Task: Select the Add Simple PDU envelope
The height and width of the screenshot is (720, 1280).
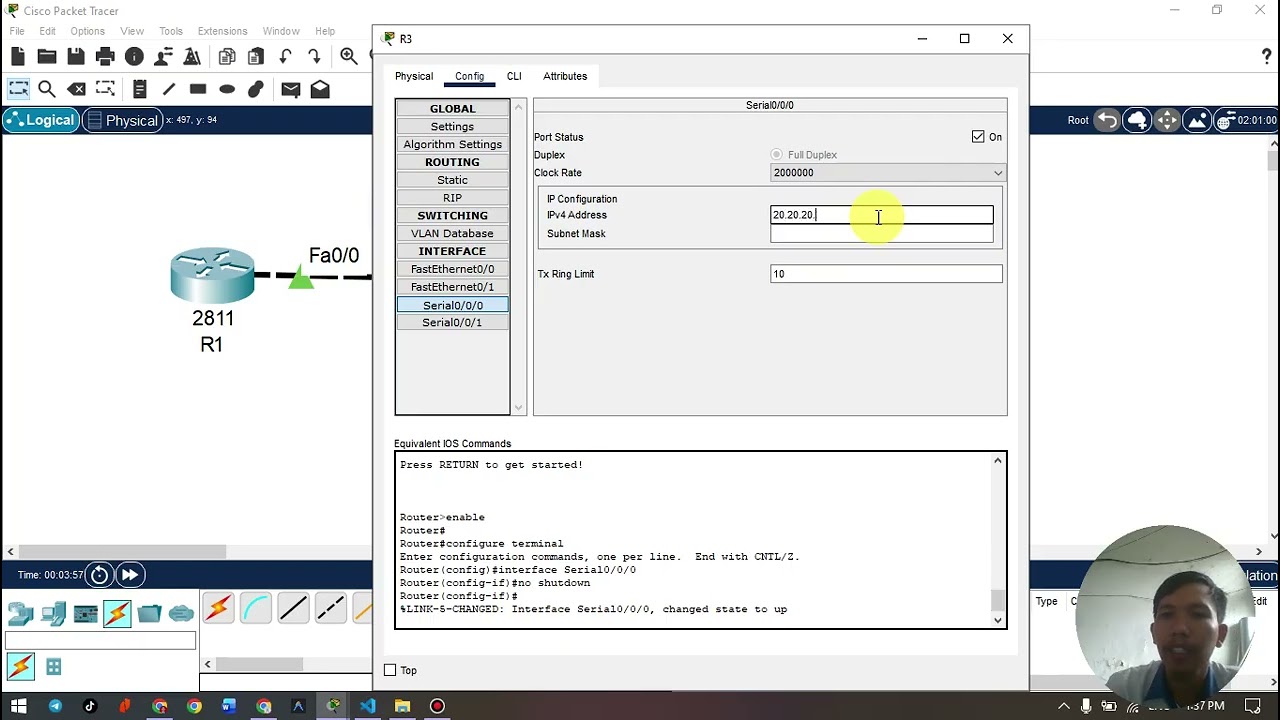Action: click(x=290, y=89)
